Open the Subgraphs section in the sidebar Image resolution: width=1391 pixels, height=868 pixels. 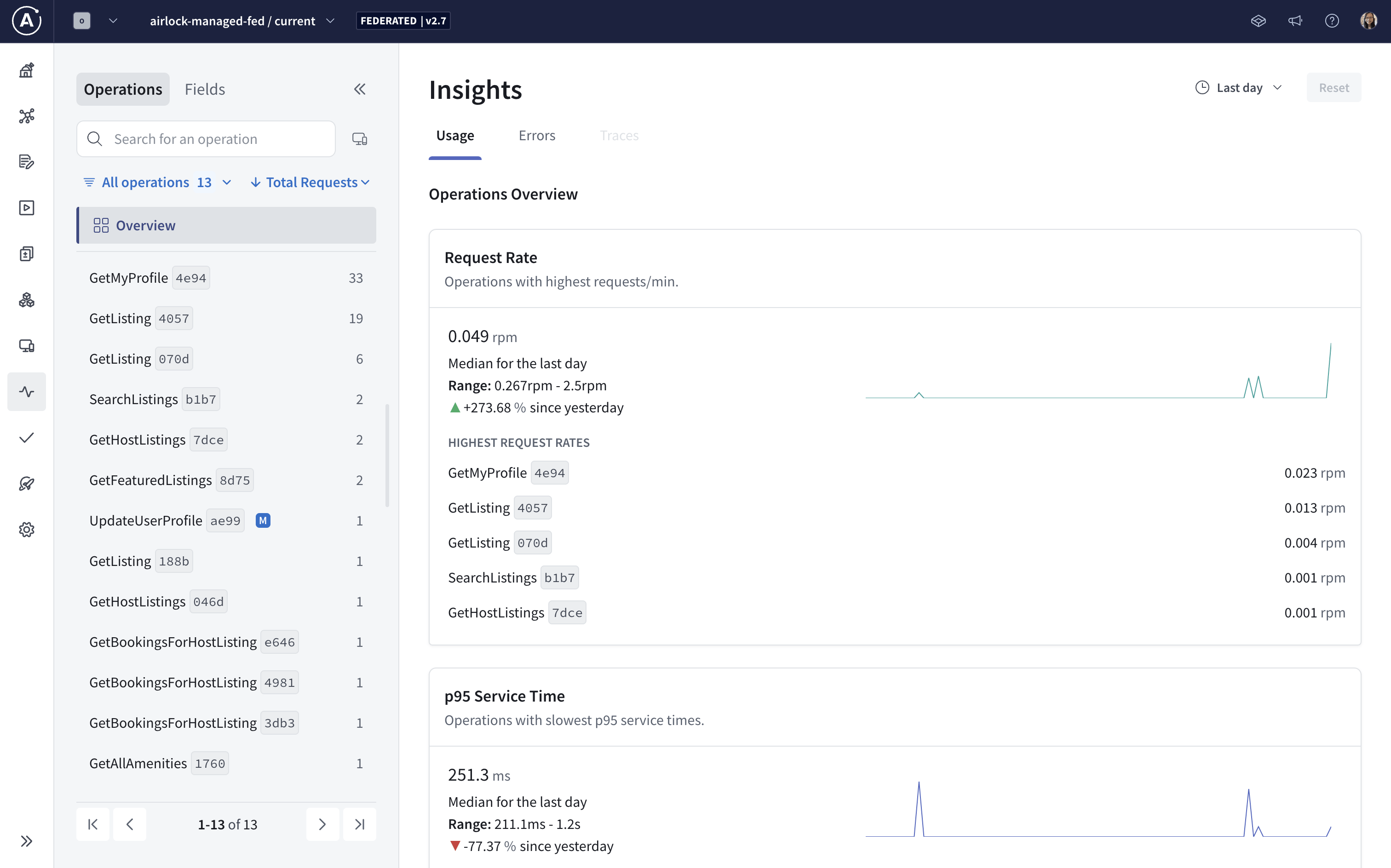[26, 300]
